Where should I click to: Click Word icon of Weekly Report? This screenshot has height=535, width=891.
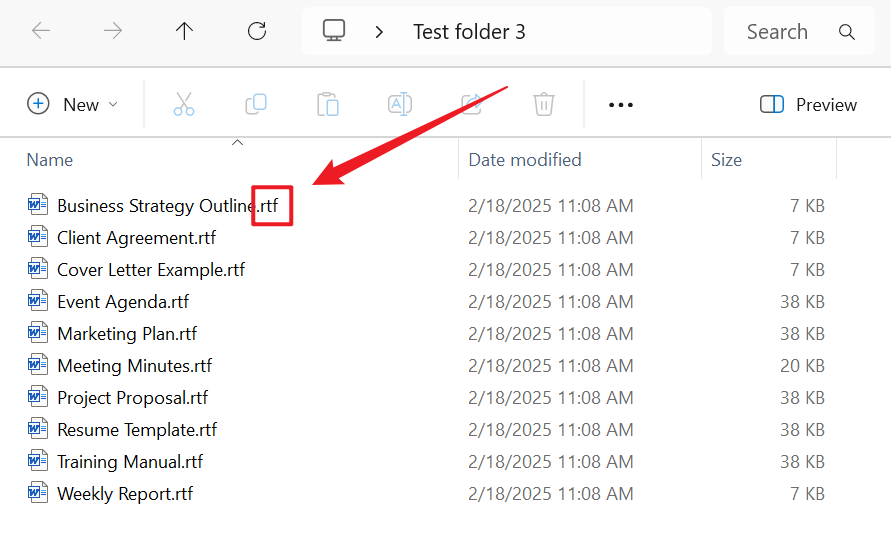[38, 492]
